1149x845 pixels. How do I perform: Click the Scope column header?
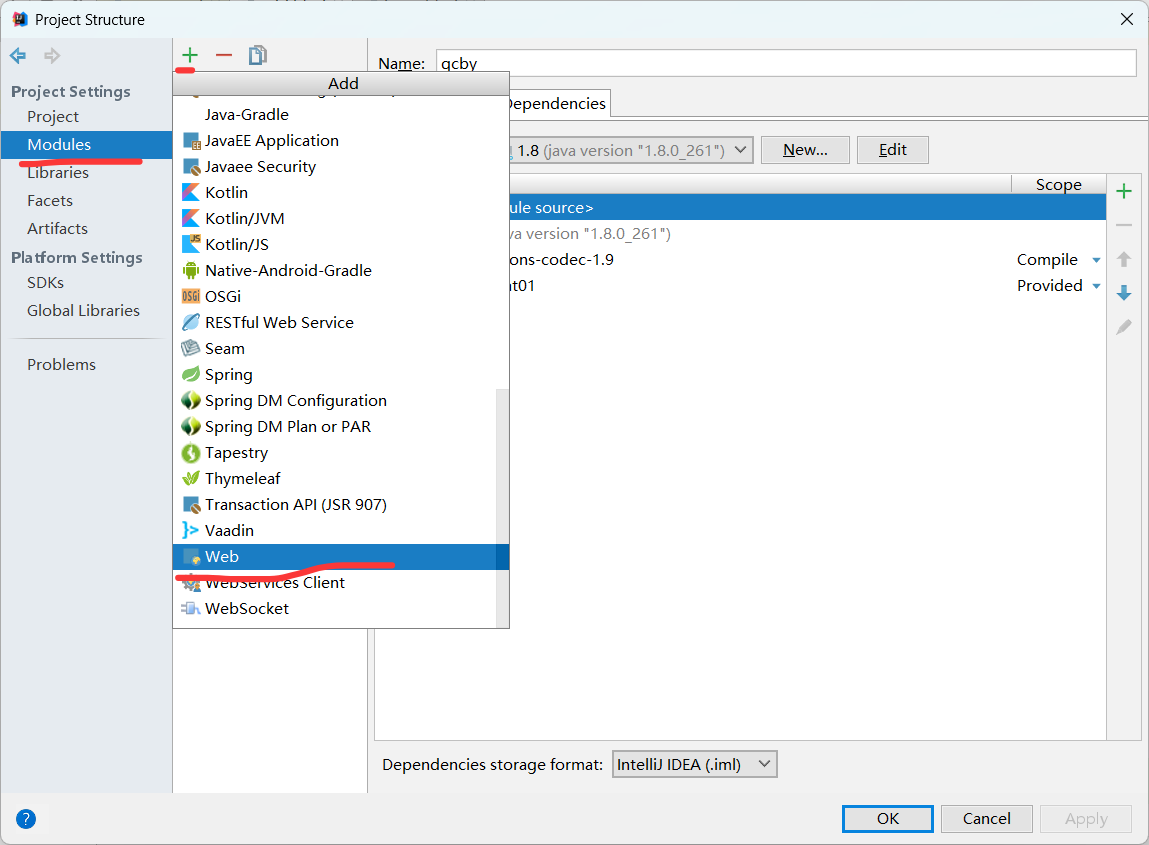(1058, 185)
